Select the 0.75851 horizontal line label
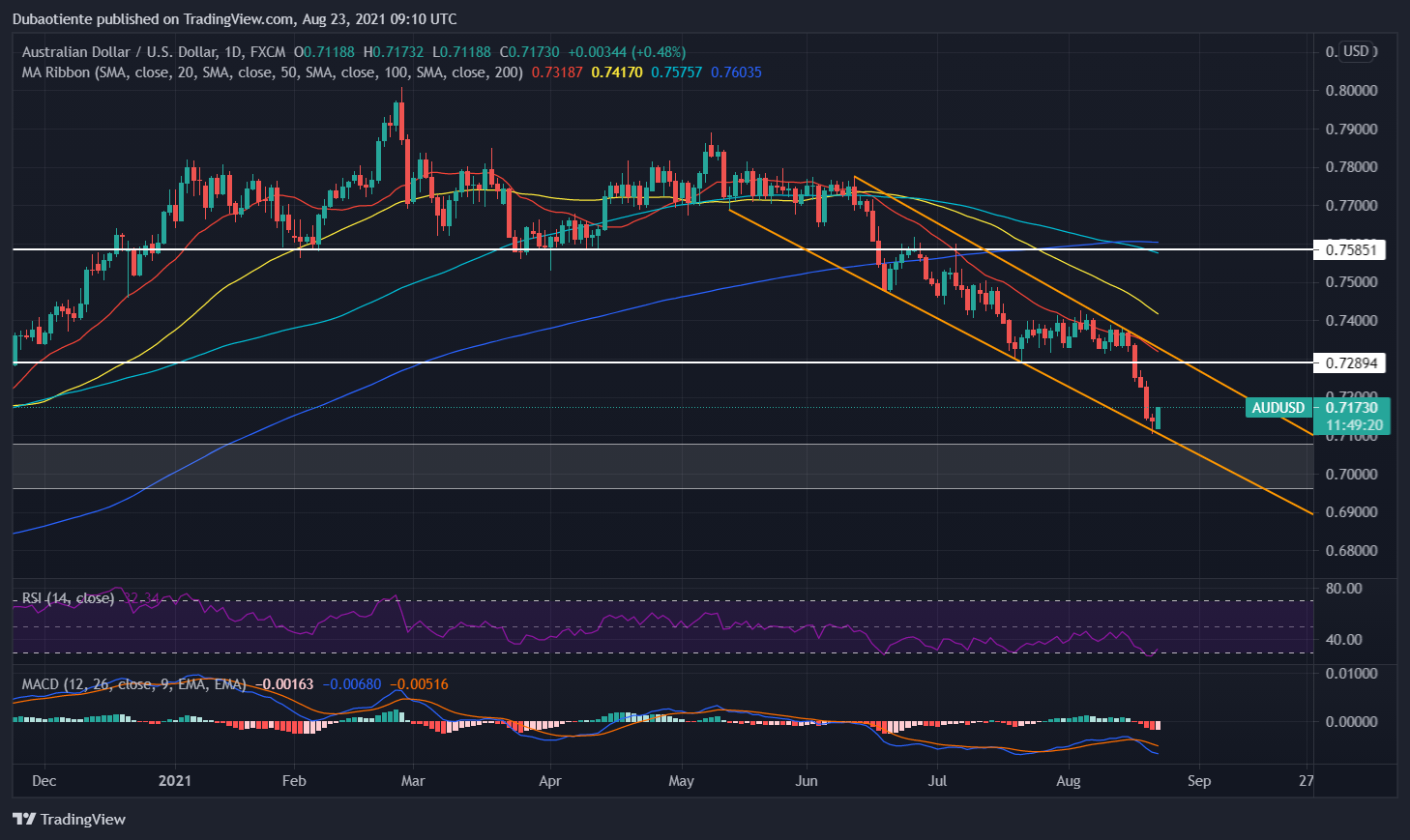The width and height of the screenshot is (1410, 840). (x=1352, y=250)
